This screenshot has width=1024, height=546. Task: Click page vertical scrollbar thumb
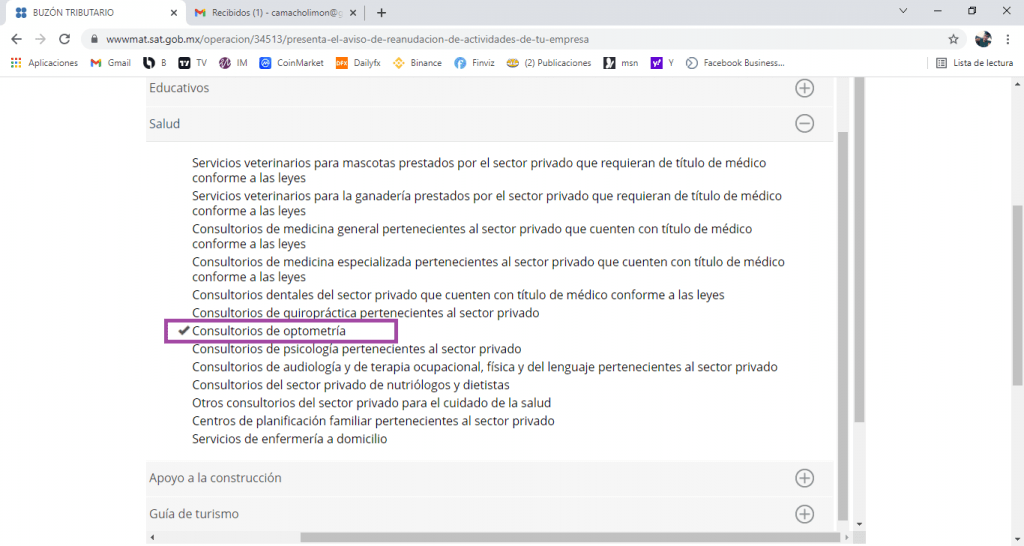[1018, 295]
